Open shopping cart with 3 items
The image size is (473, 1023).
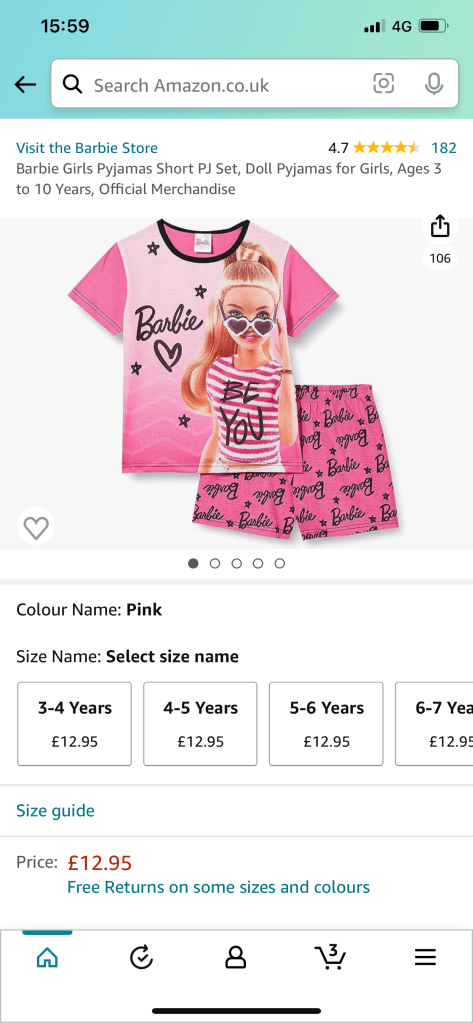[331, 956]
